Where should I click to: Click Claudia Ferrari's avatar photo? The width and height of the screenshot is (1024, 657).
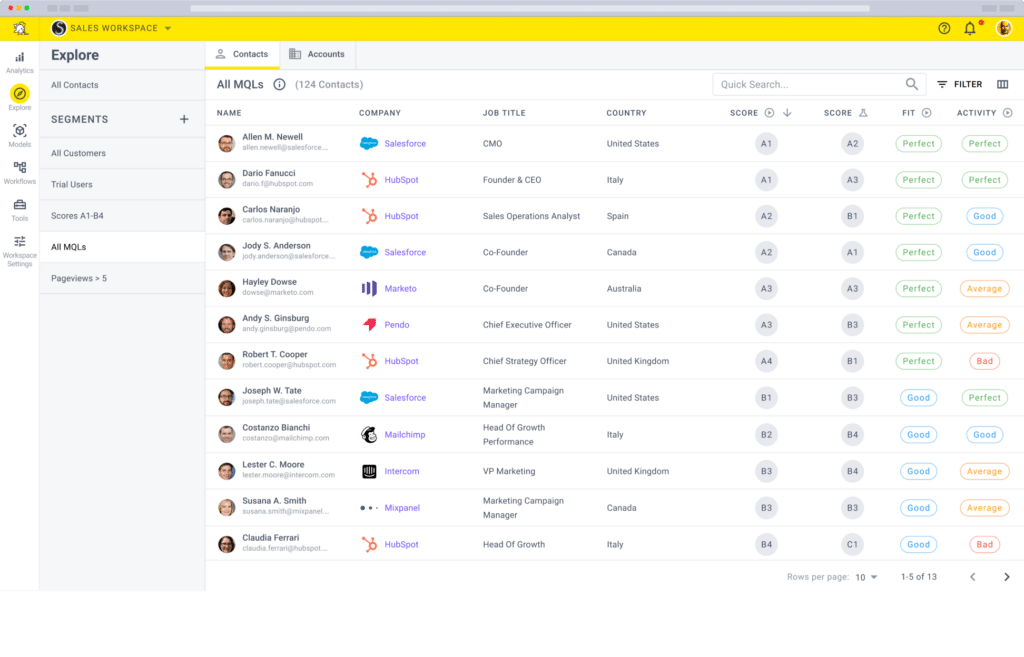[x=227, y=545]
